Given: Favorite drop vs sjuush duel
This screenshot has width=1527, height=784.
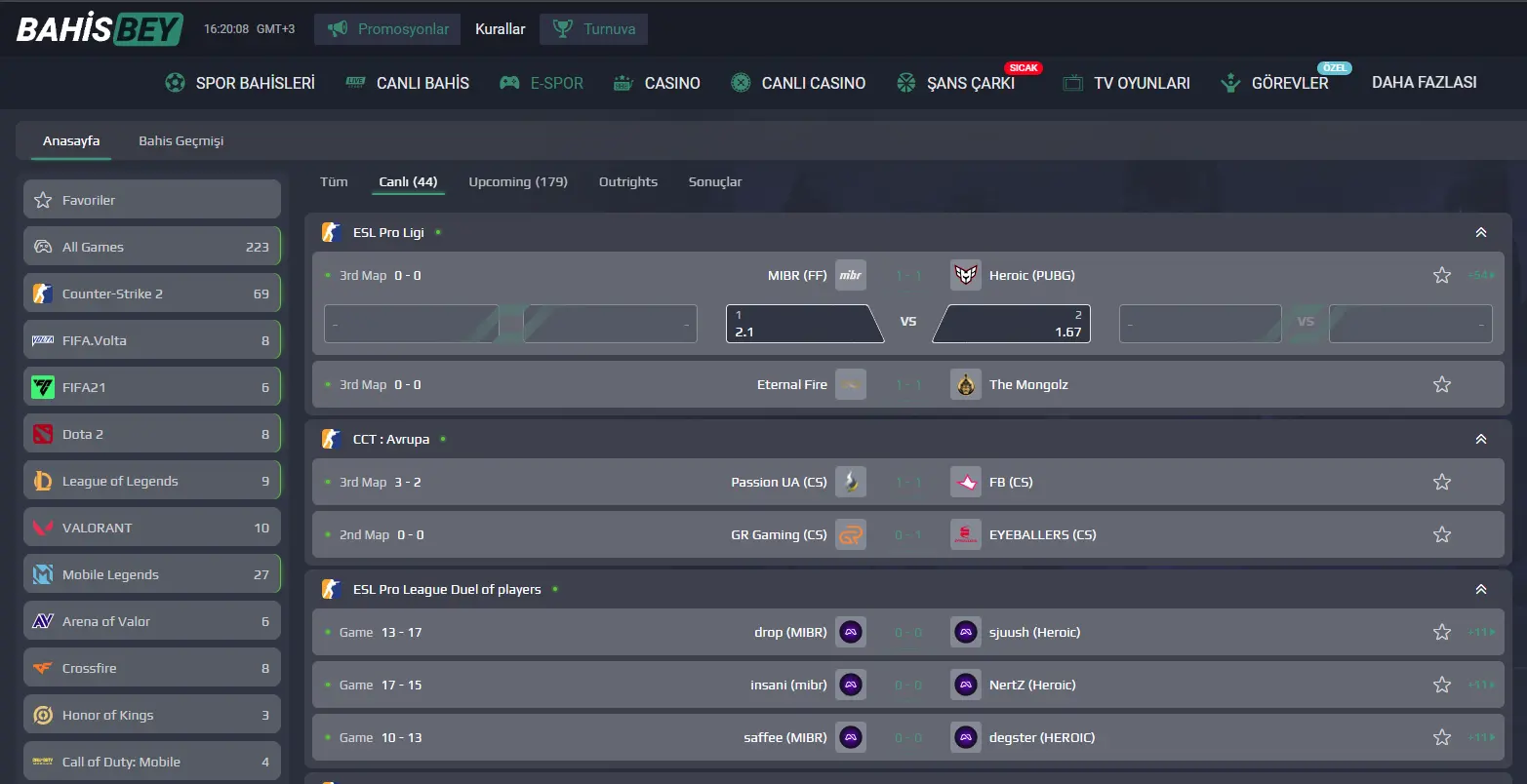Looking at the screenshot, I should [x=1442, y=632].
